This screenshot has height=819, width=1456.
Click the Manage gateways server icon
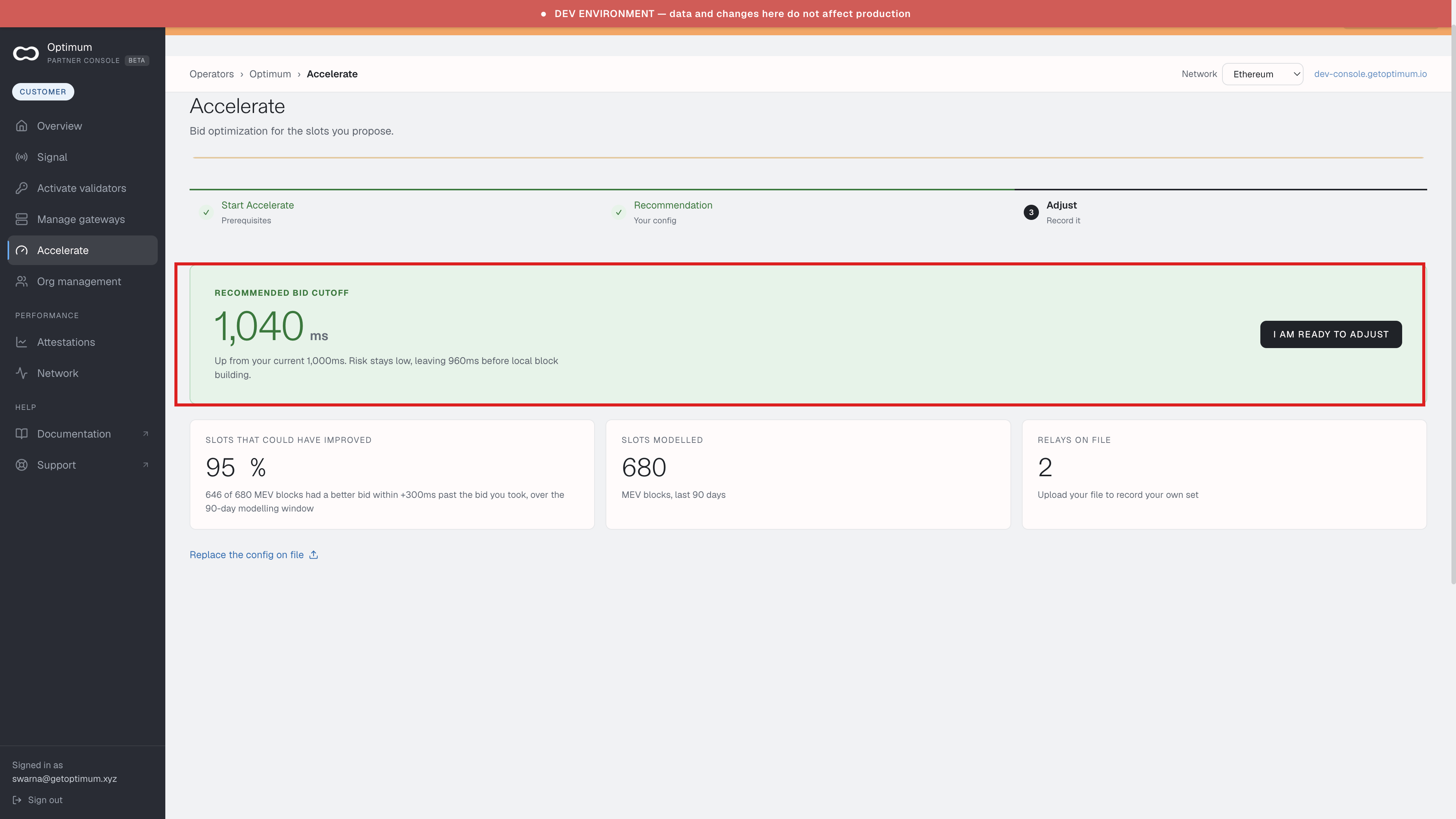(22, 219)
